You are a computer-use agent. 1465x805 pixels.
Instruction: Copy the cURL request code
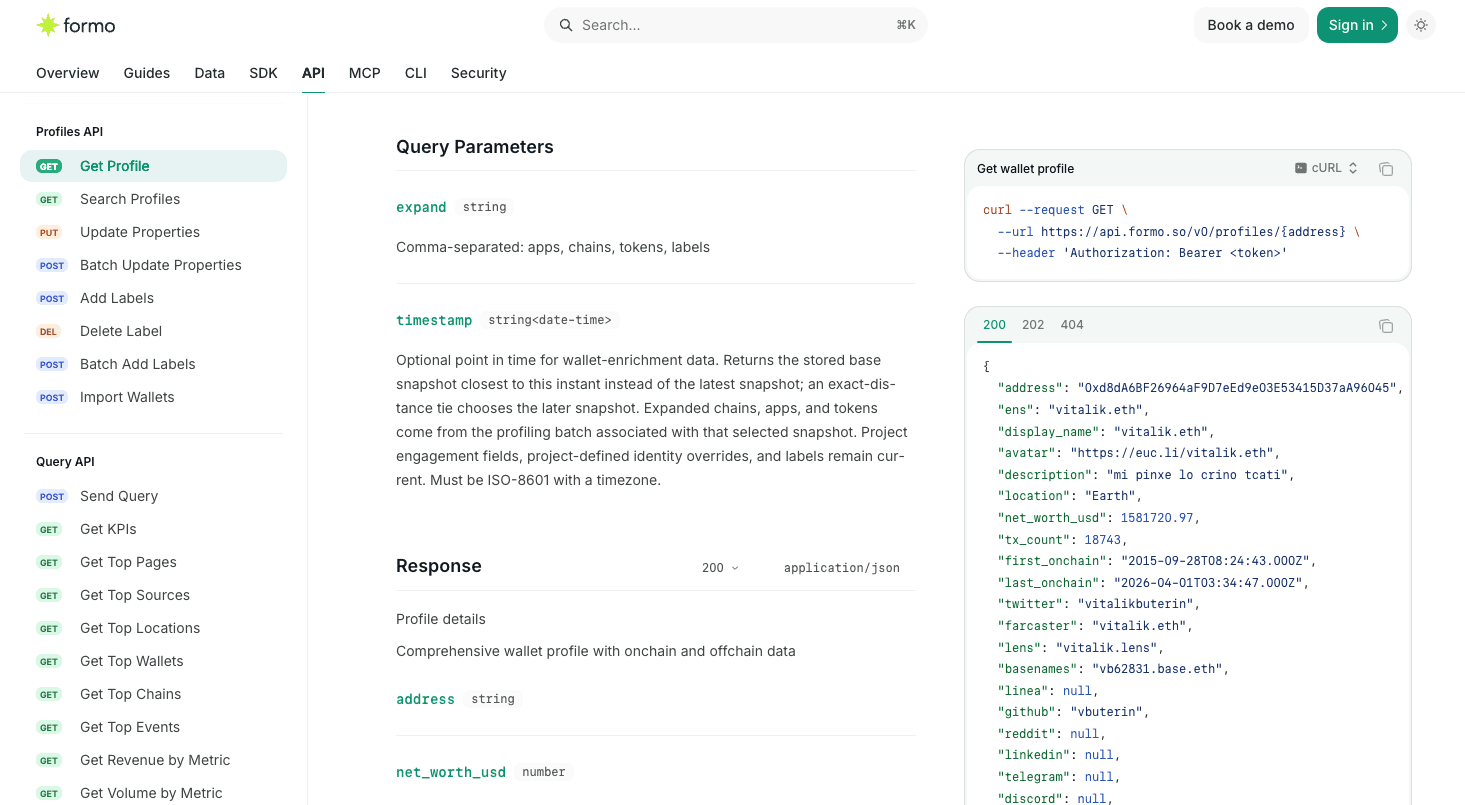[x=1386, y=169]
